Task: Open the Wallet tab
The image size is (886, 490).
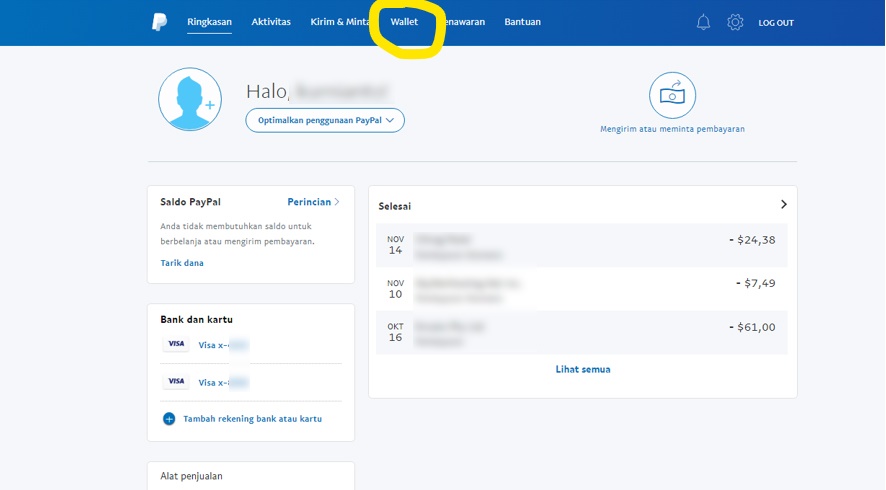Action: coord(404,22)
